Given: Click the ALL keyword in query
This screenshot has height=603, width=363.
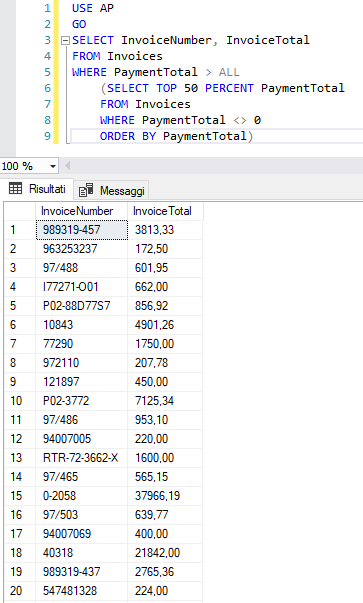Looking at the screenshot, I should (x=229, y=72).
